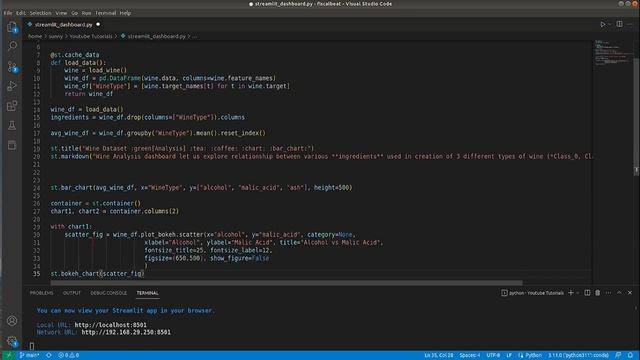The image size is (640, 360).
Task: Open the run button dropdown arrow
Action: (x=610, y=24)
